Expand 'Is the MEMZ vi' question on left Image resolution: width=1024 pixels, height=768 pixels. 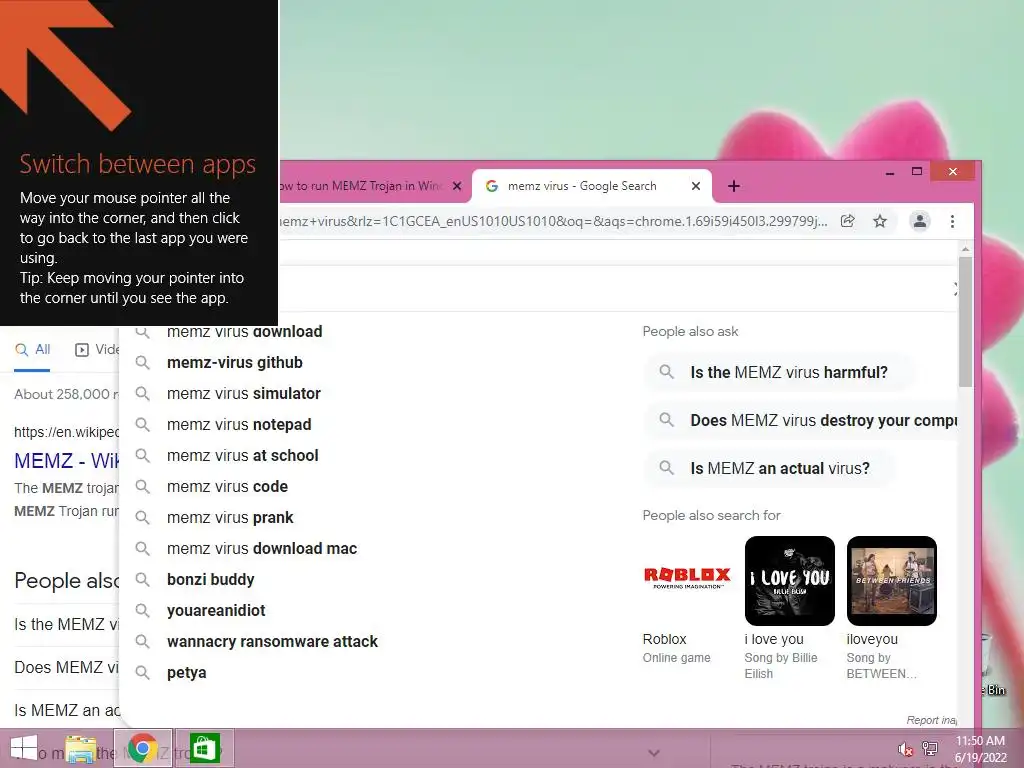coord(67,624)
